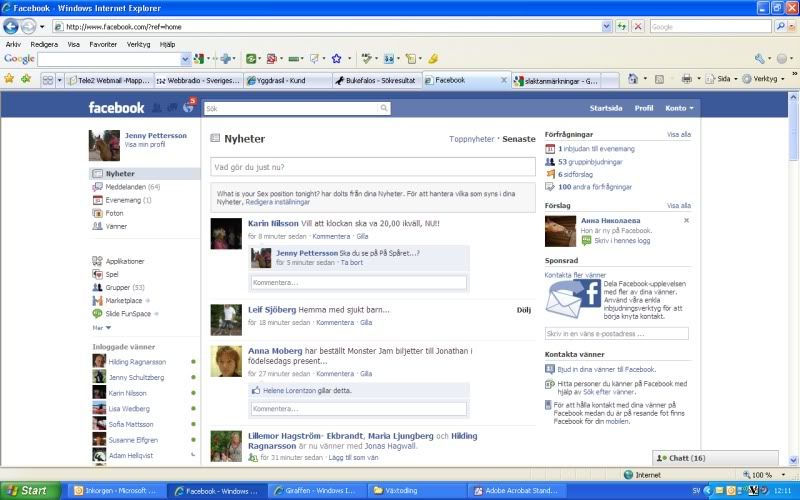Click the Facebook notifications globe icon
Image resolution: width=800 pixels, height=500 pixels.
tap(189, 107)
